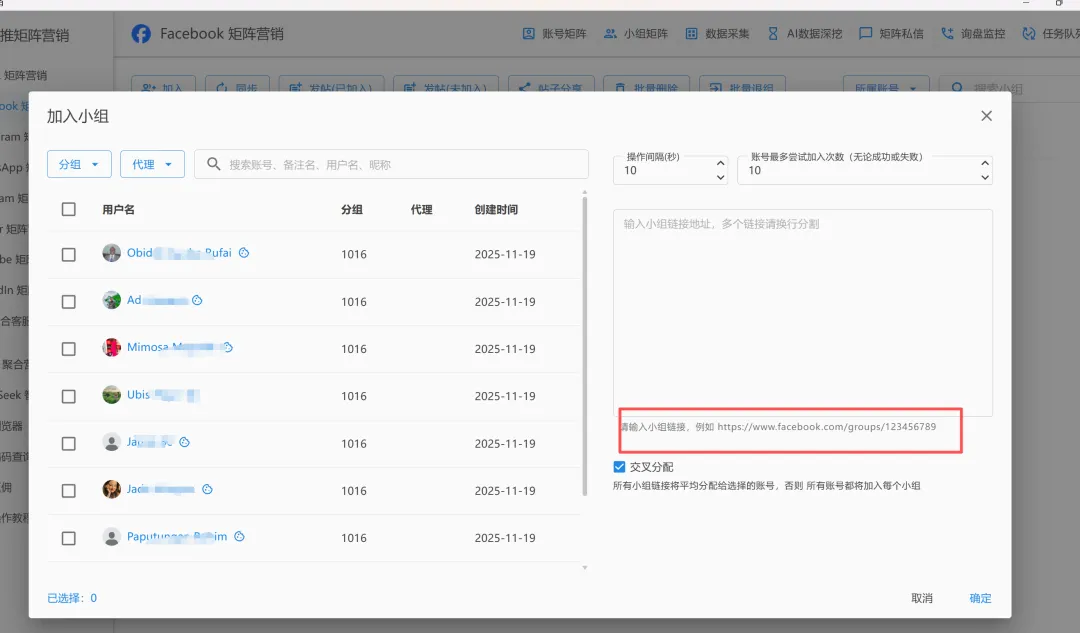This screenshot has width=1080, height=633.
Task: Open the 分组 filter dropdown
Action: (79, 164)
